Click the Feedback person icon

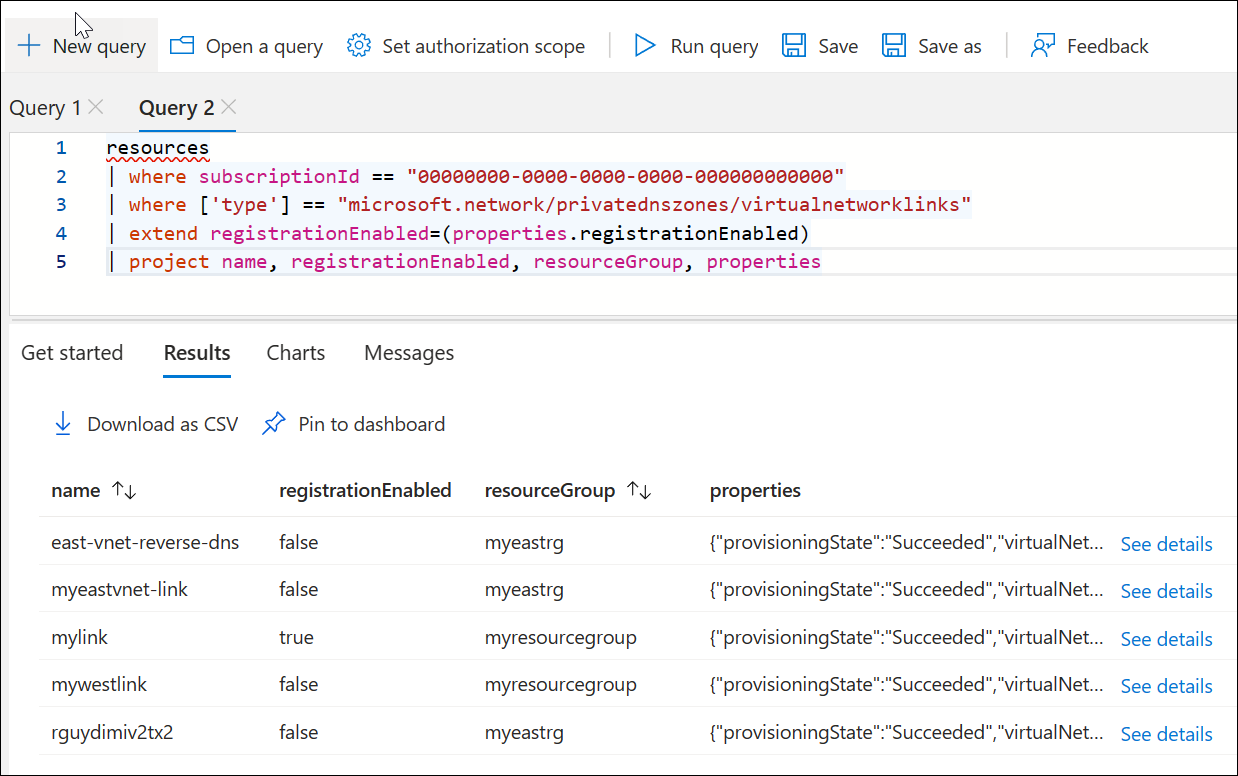tap(1043, 46)
